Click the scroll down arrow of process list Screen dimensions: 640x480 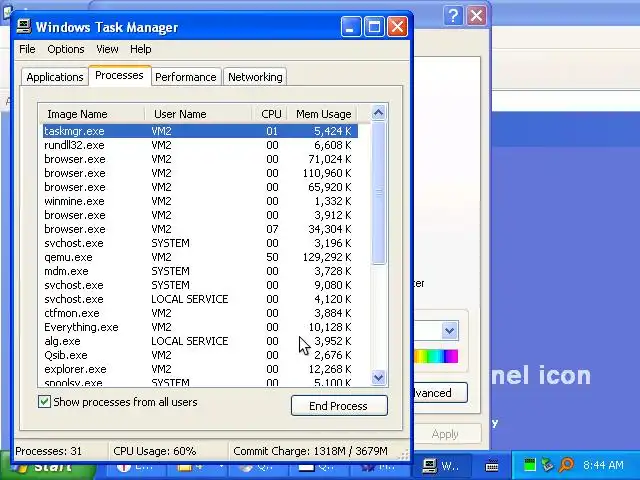click(x=379, y=377)
